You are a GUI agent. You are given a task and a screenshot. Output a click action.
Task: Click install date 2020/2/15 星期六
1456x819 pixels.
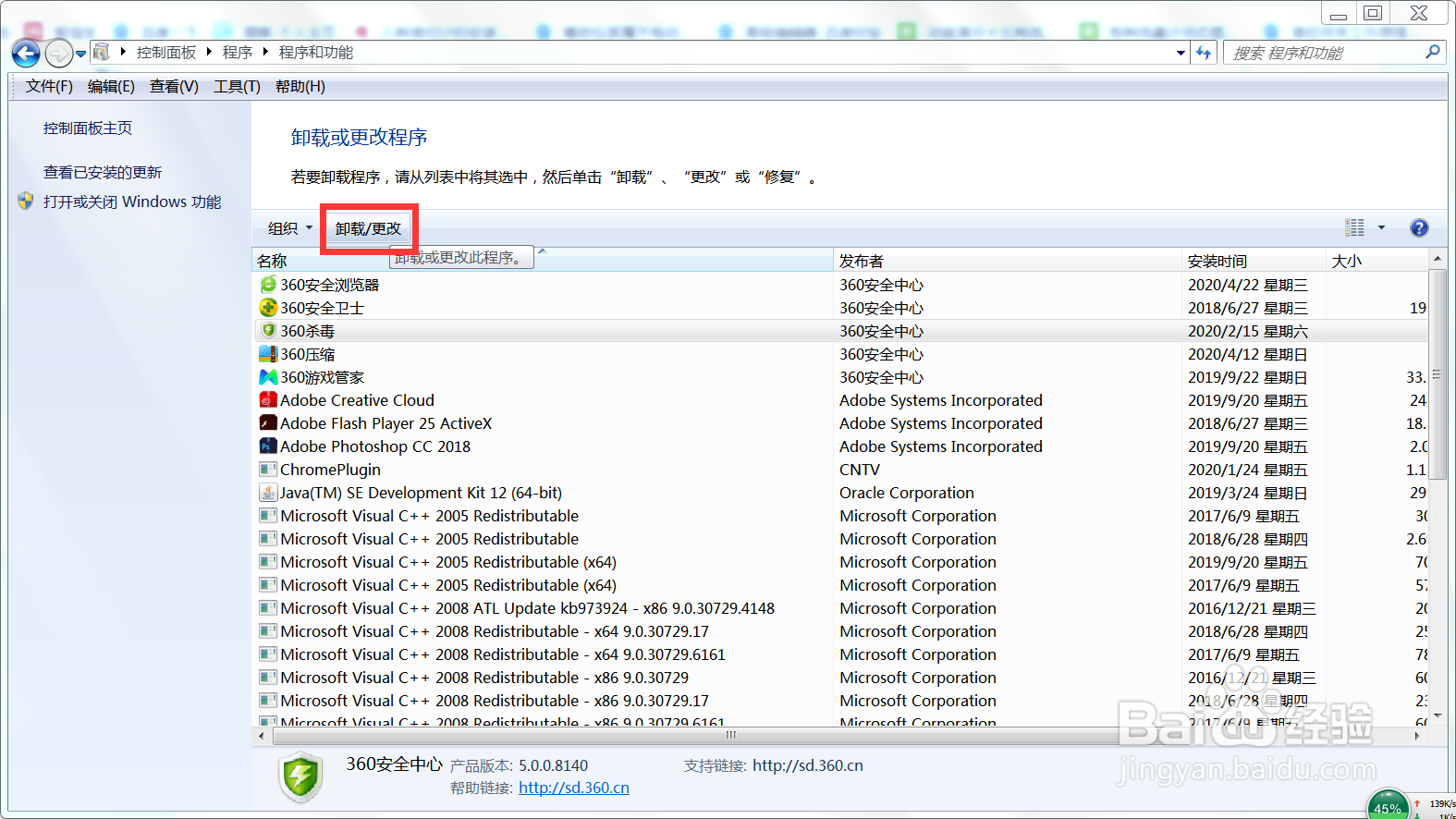[x=1248, y=331]
